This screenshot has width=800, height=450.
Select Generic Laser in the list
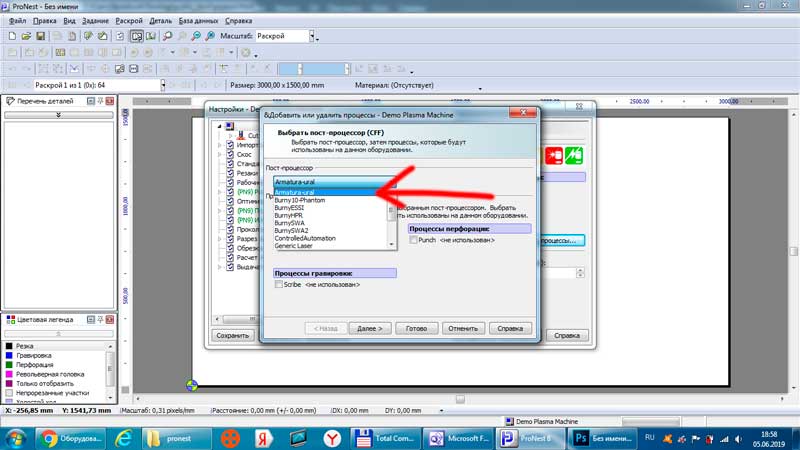pos(293,245)
